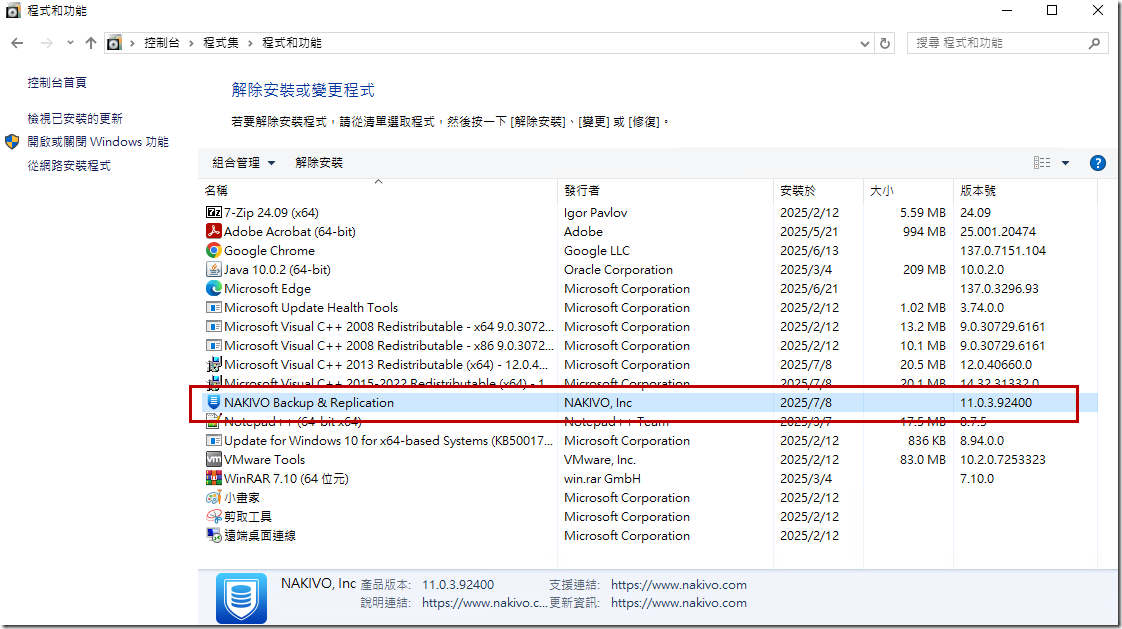The image size is (1122, 629).
Task: Go up one level with up arrow
Action: click(x=91, y=43)
